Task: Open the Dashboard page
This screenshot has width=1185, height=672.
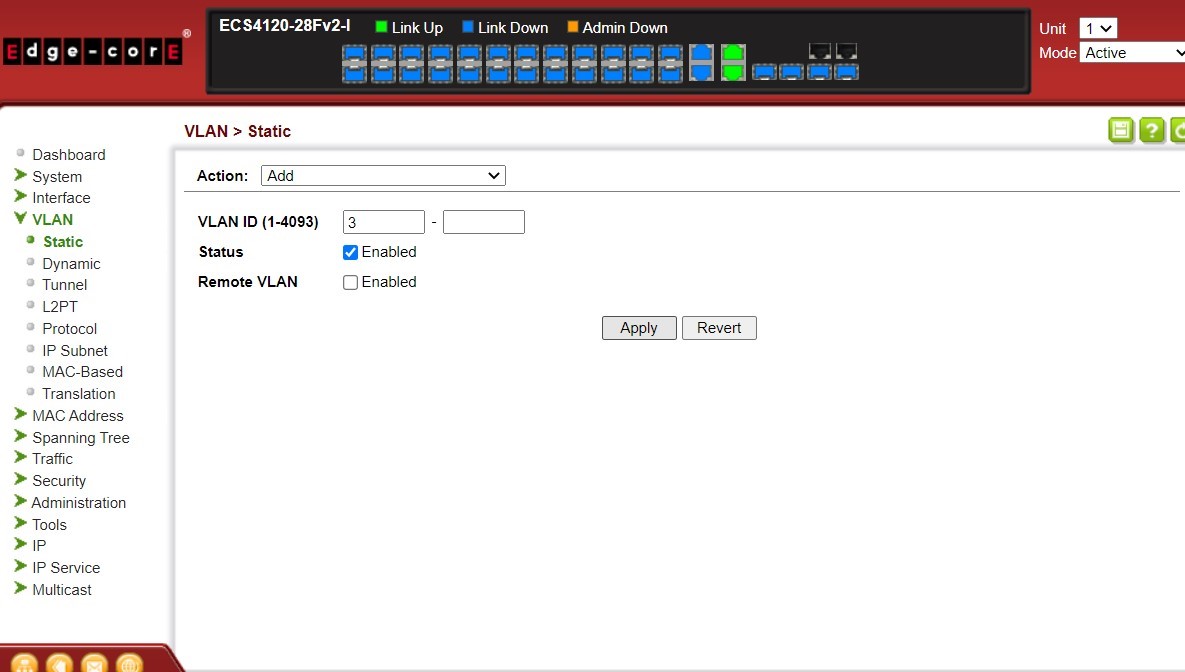Action: [69, 155]
